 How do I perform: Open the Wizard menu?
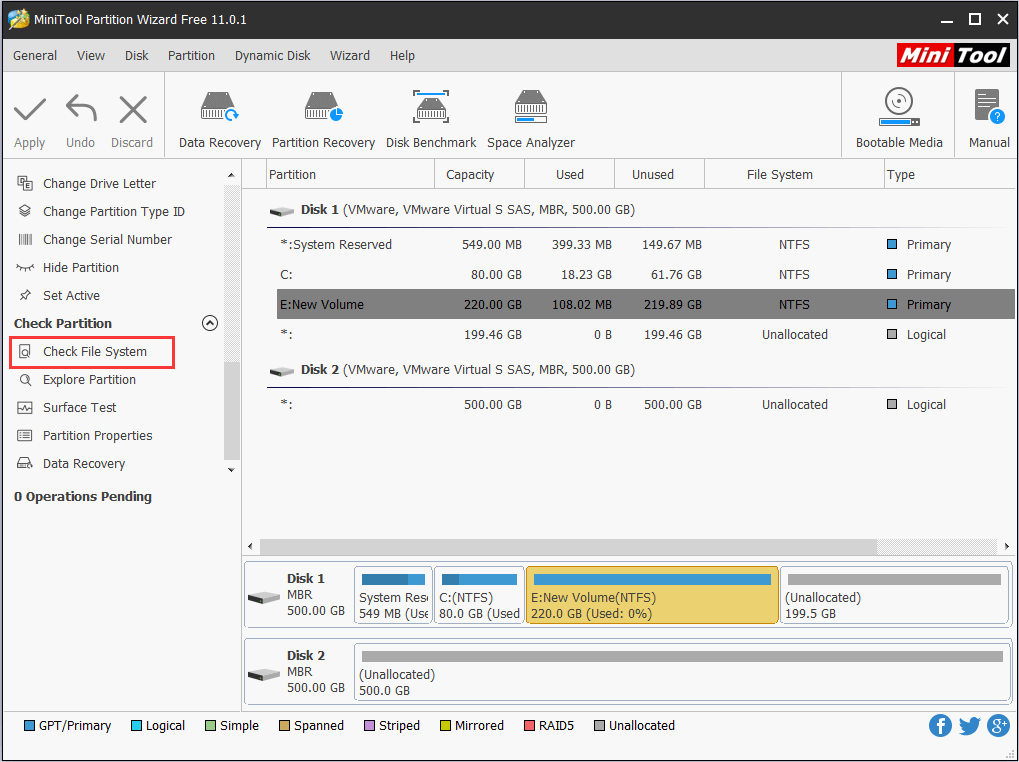(x=349, y=55)
